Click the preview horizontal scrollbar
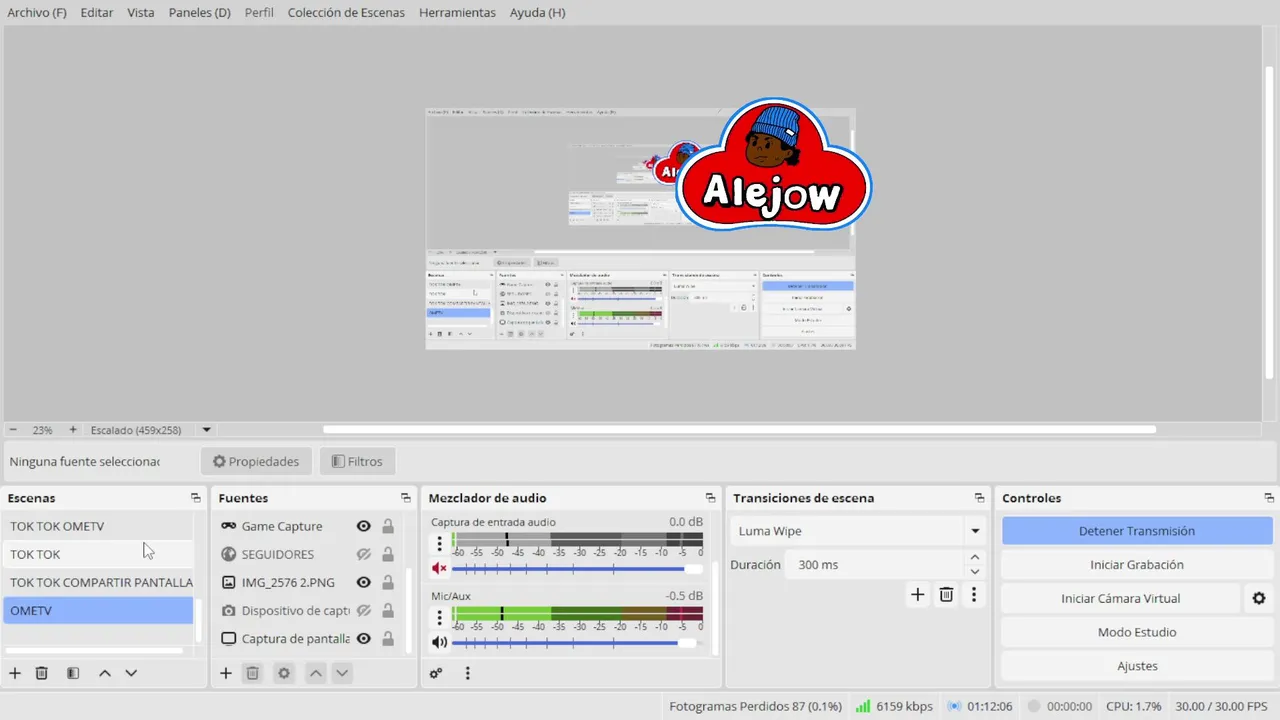 coord(739,430)
